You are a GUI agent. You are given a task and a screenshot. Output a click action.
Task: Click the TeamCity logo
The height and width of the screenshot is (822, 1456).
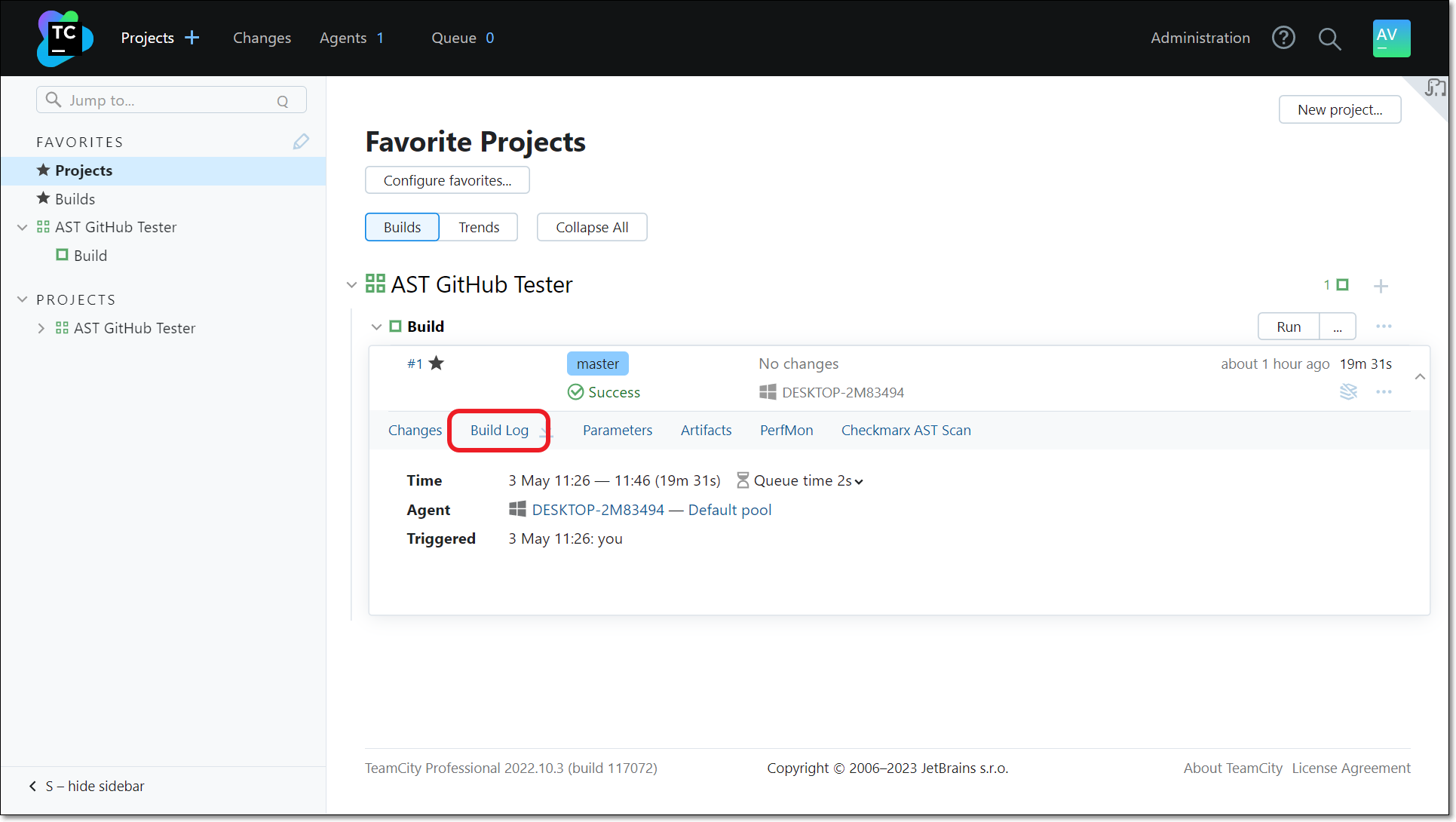tap(65, 38)
